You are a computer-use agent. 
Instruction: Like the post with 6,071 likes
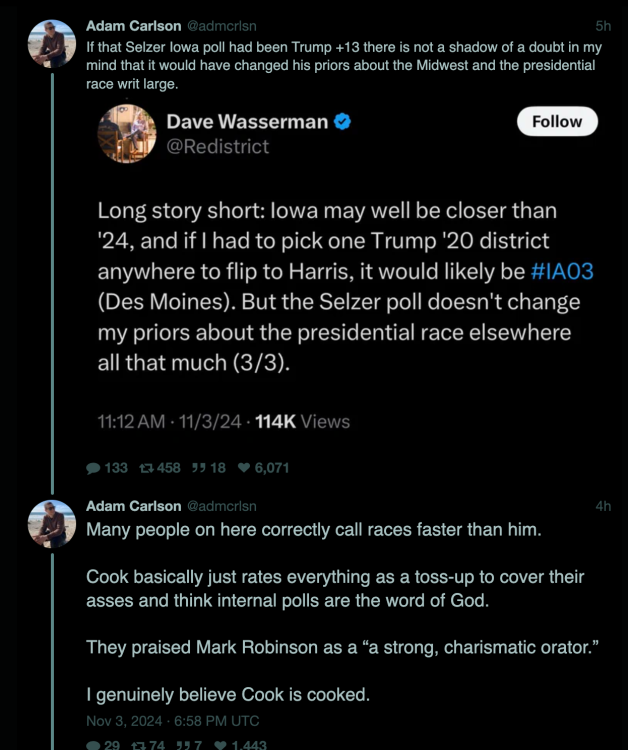[244, 467]
